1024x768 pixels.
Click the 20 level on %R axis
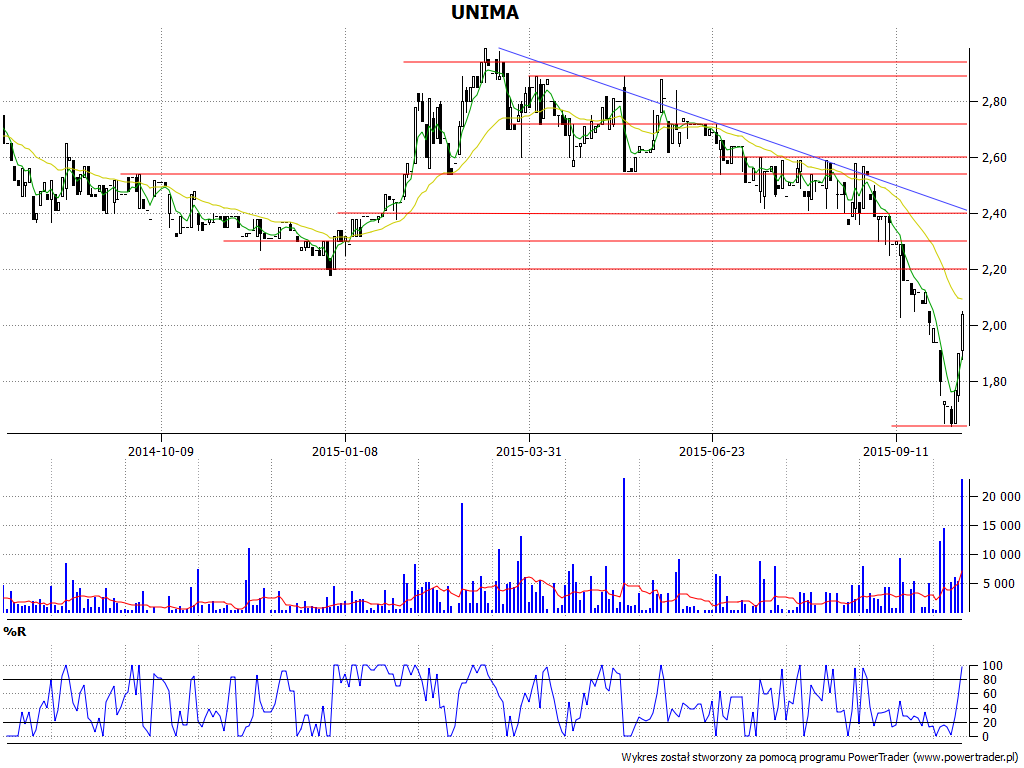(989, 723)
